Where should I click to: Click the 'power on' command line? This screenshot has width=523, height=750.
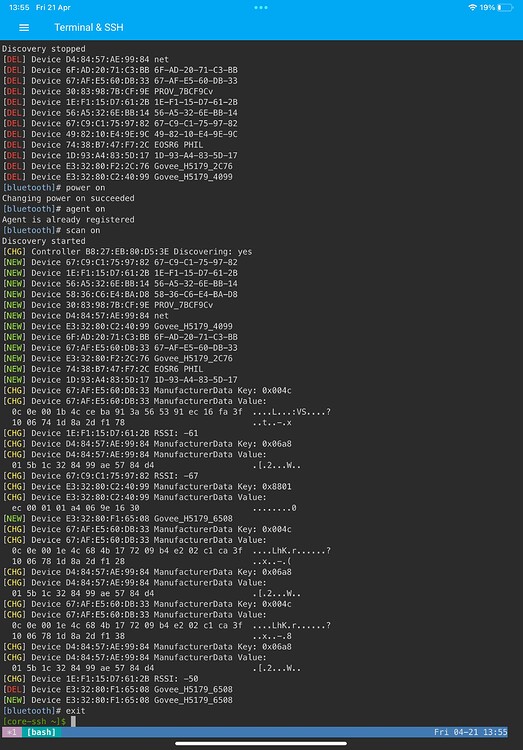[x=54, y=188]
